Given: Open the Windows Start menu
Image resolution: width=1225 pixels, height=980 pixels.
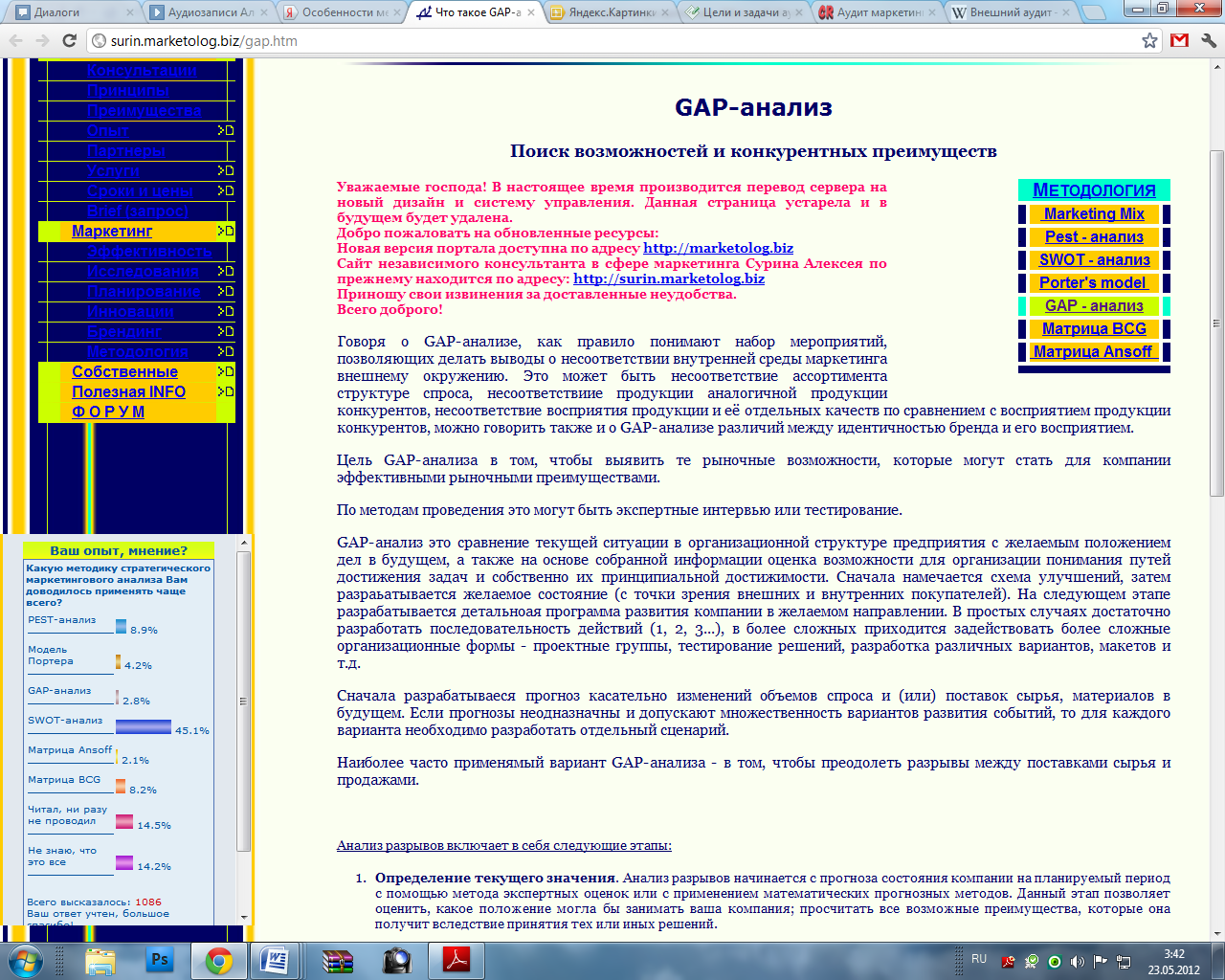Looking at the screenshot, I should pos(25,960).
